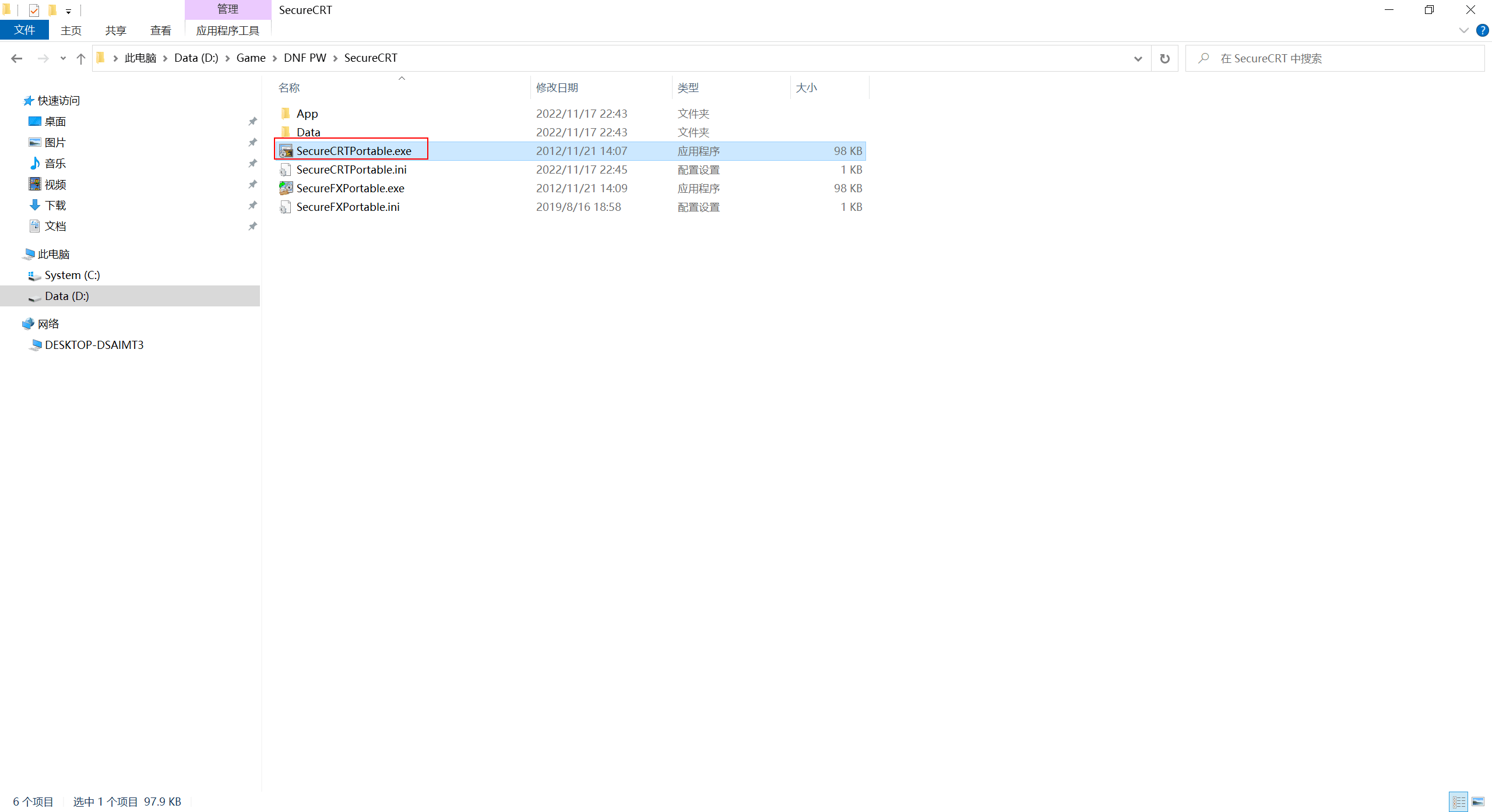Expand the address bar history dropdown
The height and width of the screenshot is (812, 1492).
point(1138,58)
